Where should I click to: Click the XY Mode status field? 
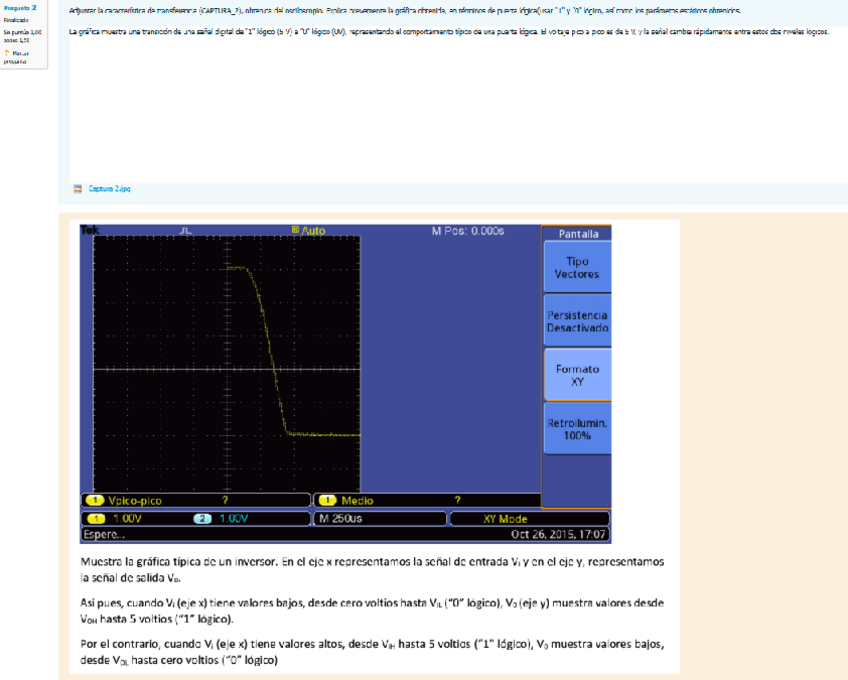503,519
